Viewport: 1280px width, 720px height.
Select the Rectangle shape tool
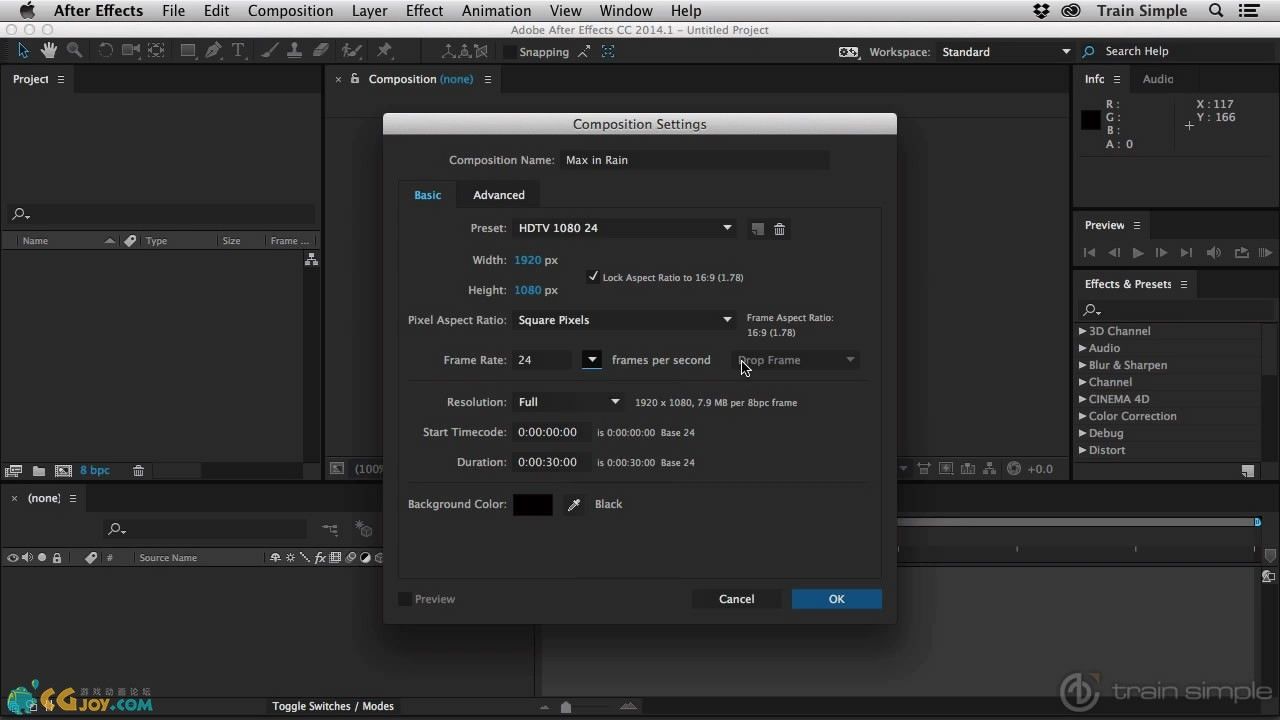(188, 51)
